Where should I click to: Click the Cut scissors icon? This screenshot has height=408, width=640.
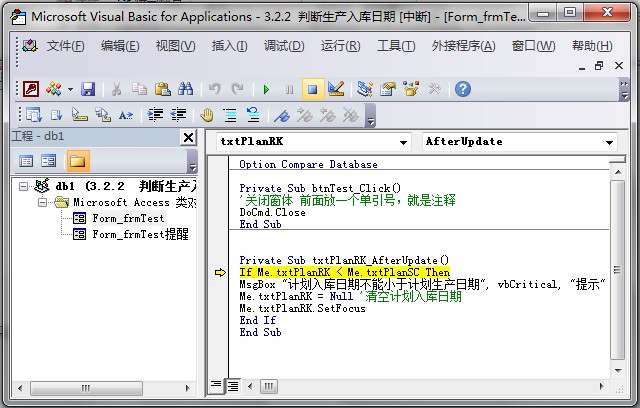pyautogui.click(x=117, y=89)
